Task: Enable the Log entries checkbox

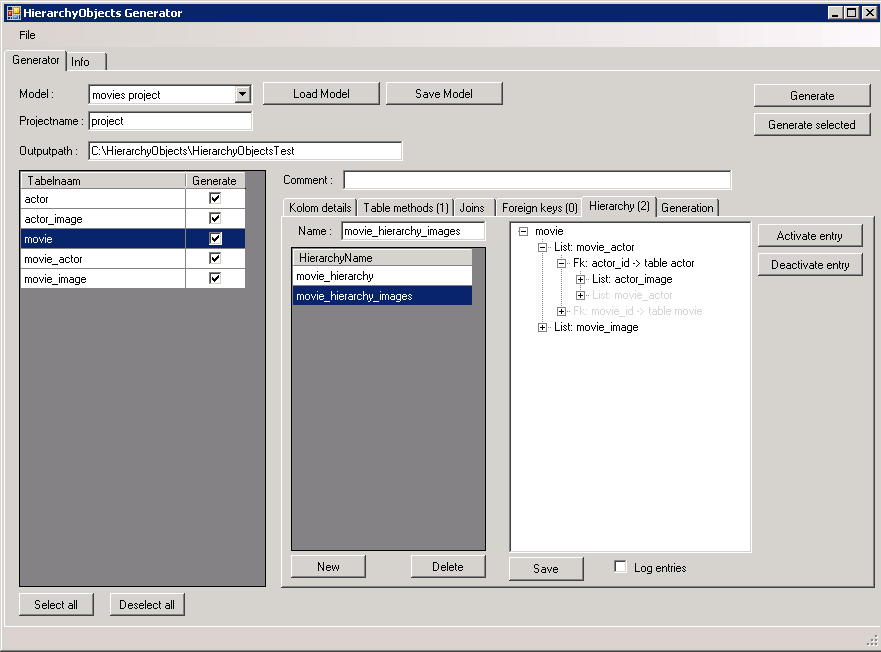Action: coord(621,567)
